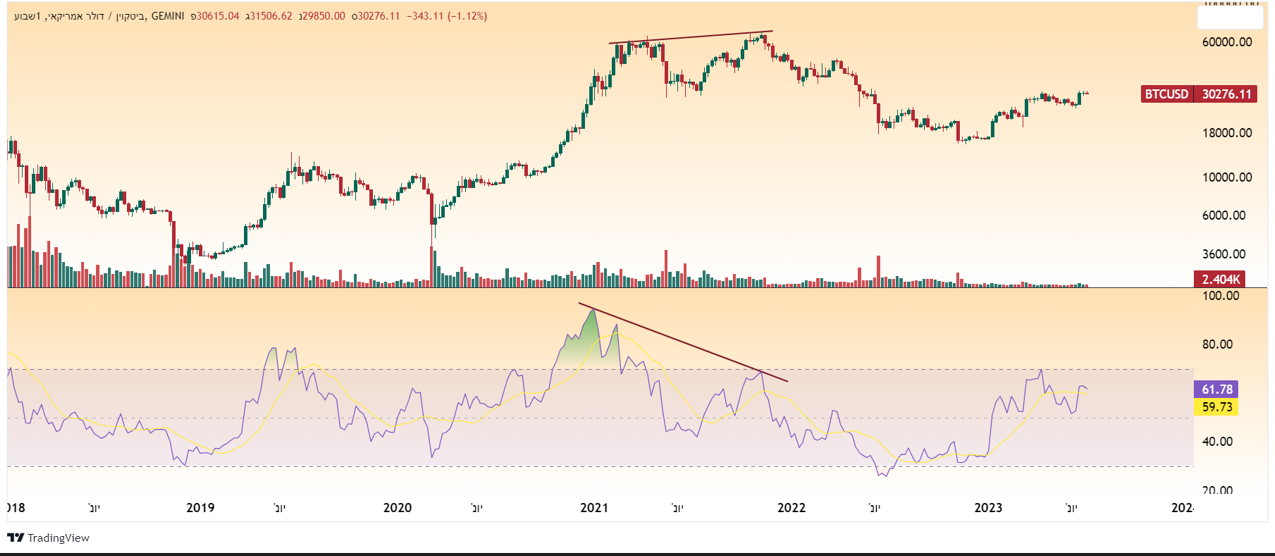1275x556 pixels.
Task: Click the 30276.11 last price label
Action: 1228,94
